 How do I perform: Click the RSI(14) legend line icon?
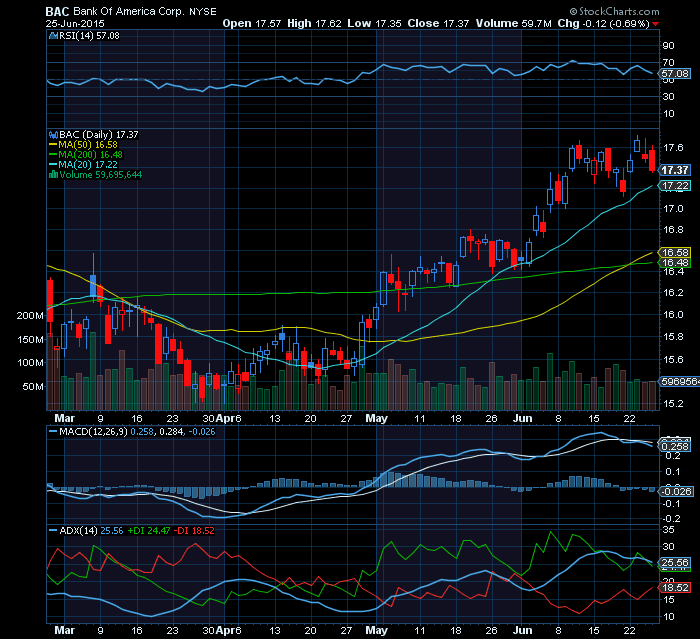click(x=53, y=36)
